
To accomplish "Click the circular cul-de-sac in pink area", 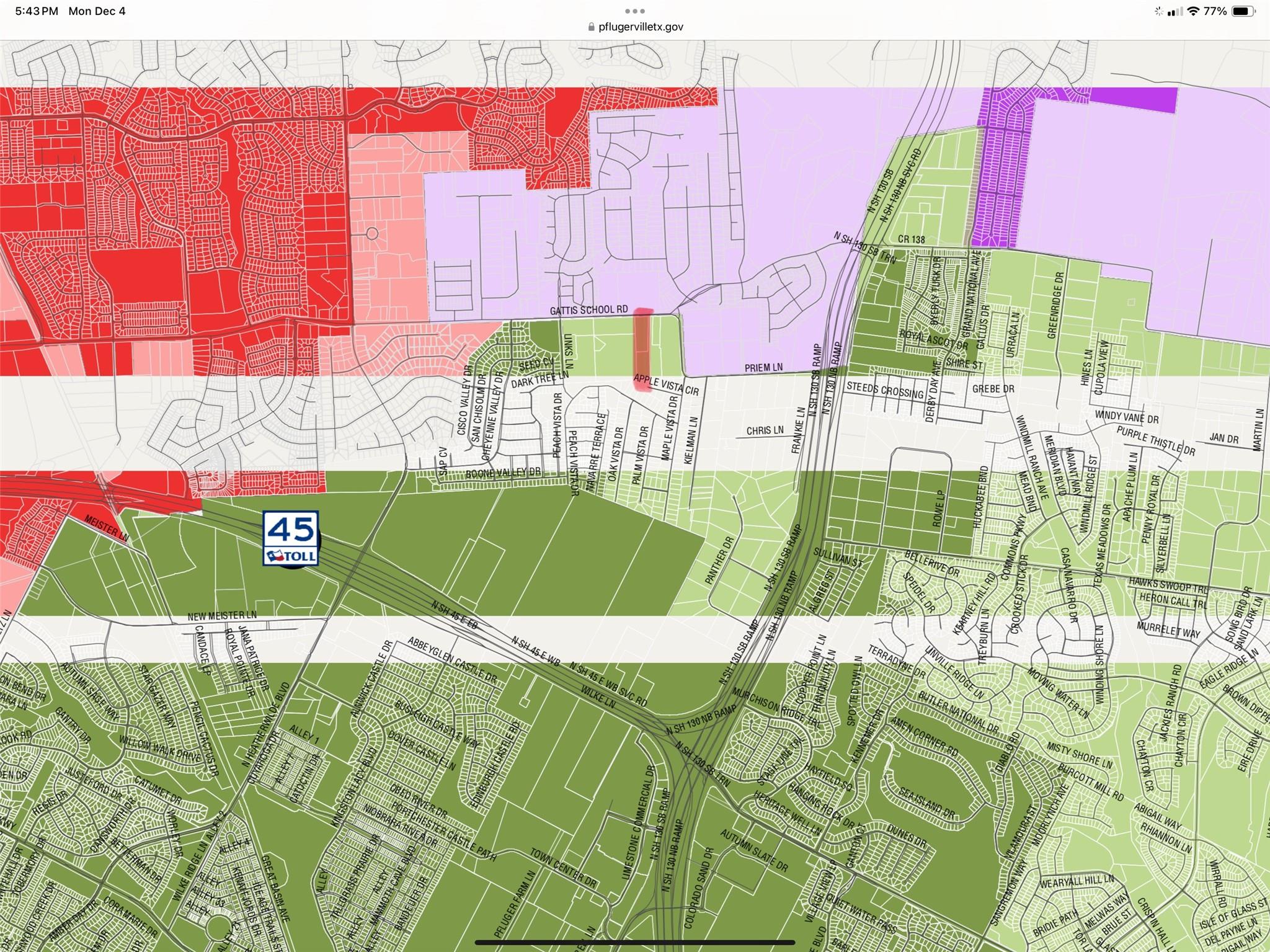I will click(372, 234).
